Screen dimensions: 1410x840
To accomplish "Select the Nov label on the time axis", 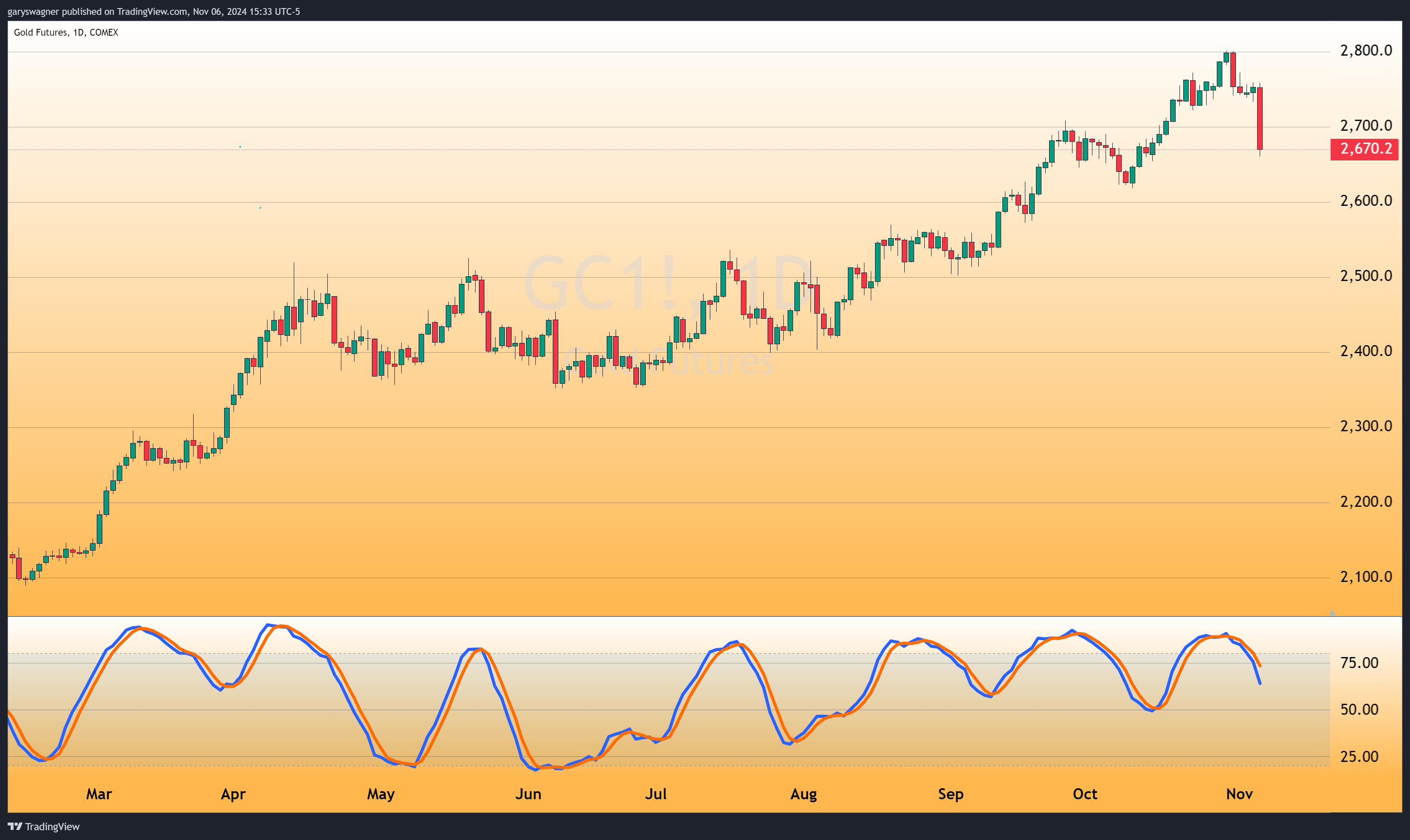I will point(1239,794).
